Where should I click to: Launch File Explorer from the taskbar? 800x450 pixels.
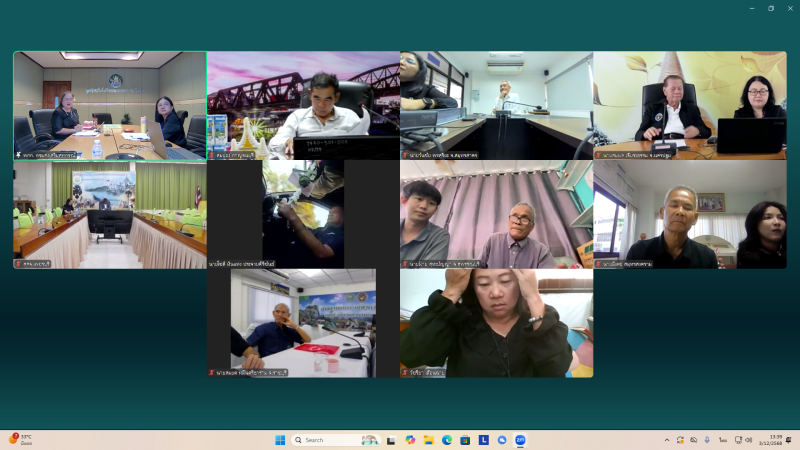point(428,440)
